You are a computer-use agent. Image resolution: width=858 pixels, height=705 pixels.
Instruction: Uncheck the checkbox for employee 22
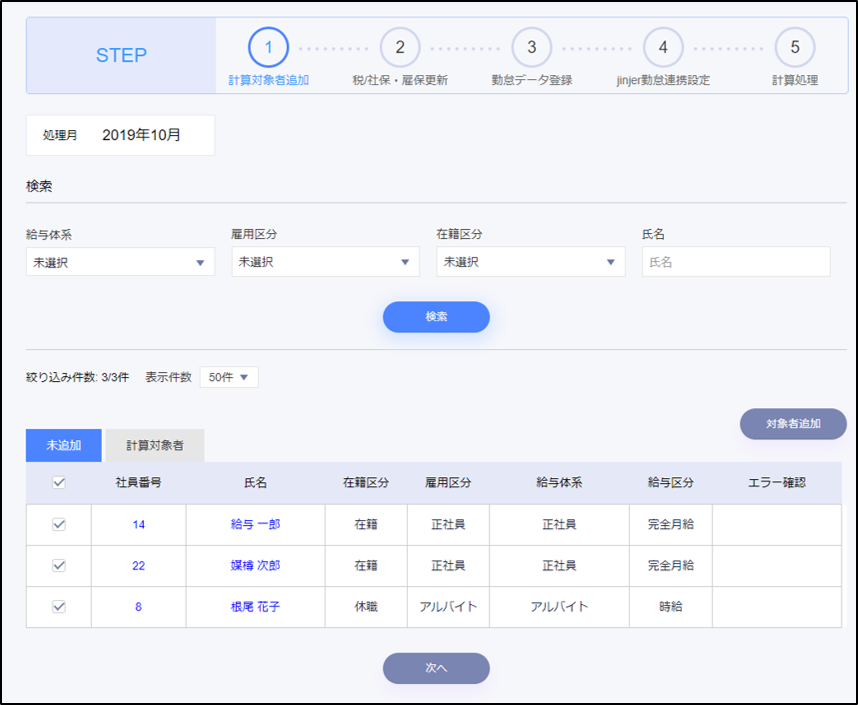[59, 566]
